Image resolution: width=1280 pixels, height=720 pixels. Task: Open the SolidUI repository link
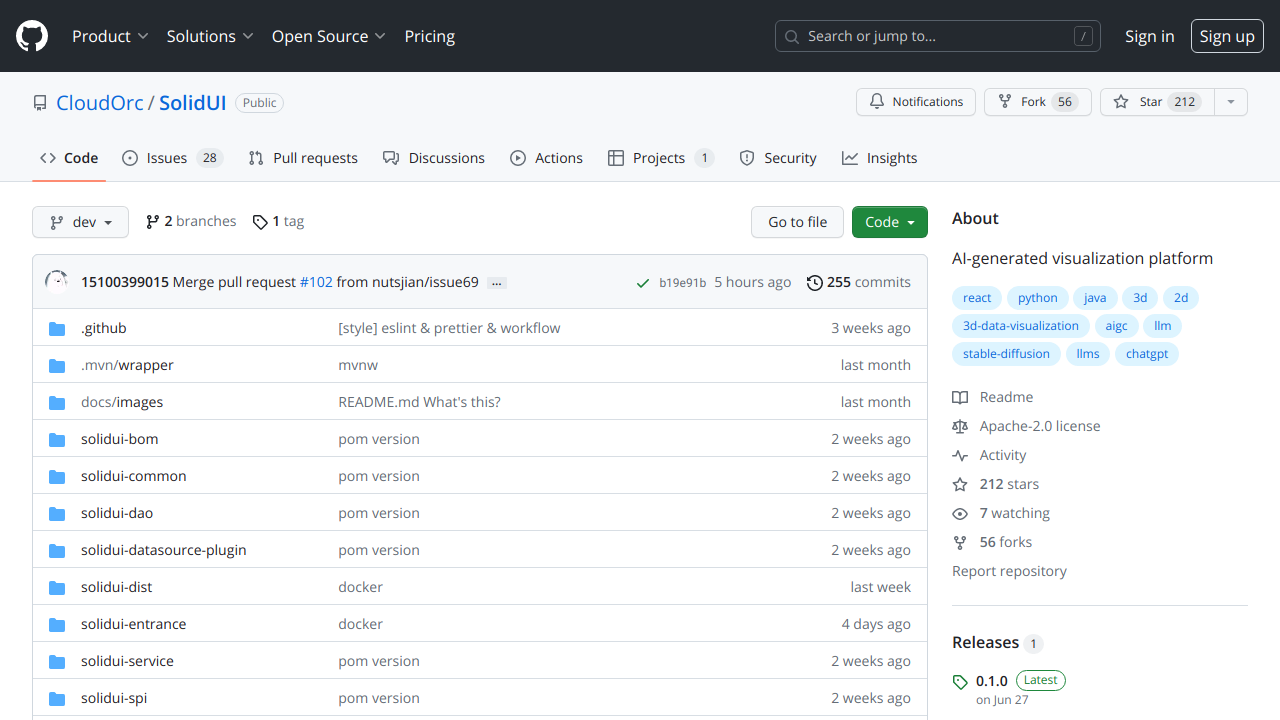coord(193,103)
